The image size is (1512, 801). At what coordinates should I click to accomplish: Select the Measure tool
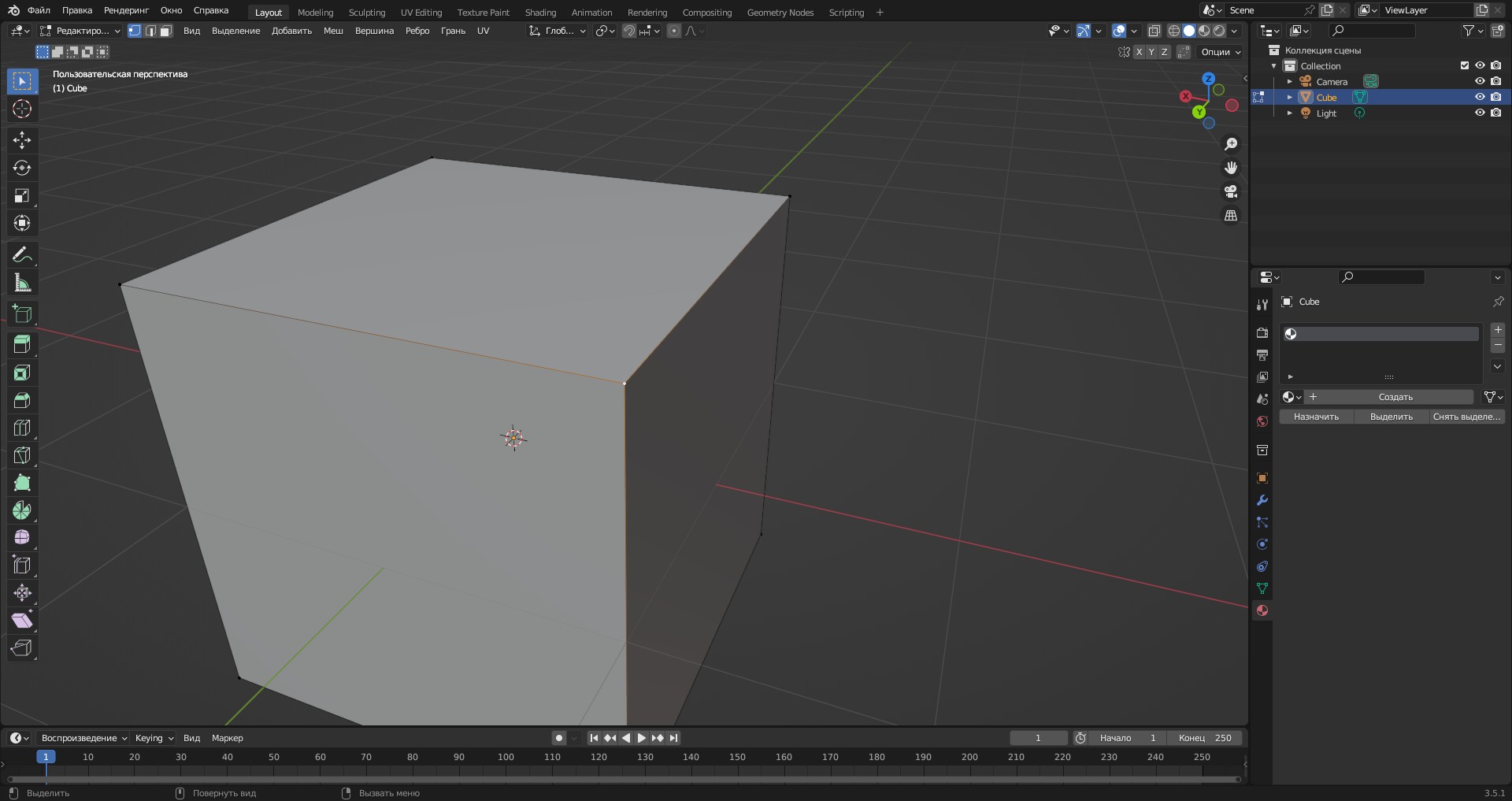22,282
